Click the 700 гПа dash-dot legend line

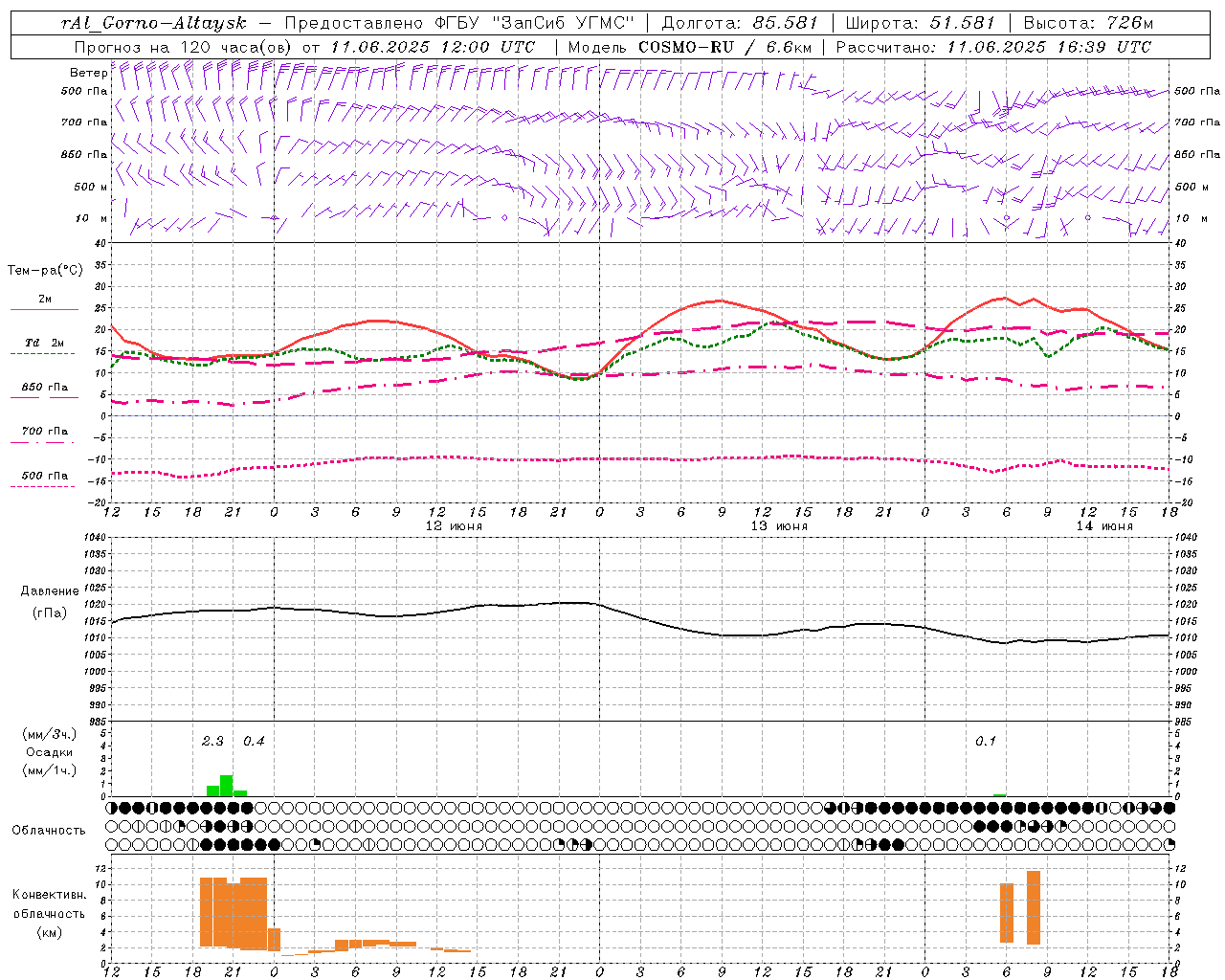[42, 442]
